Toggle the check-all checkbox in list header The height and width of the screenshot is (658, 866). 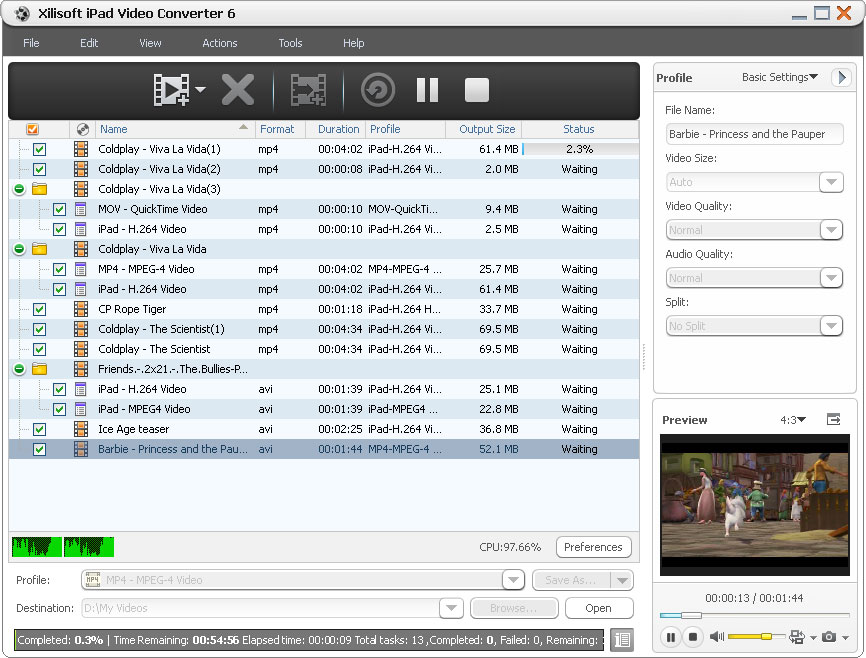pos(33,129)
